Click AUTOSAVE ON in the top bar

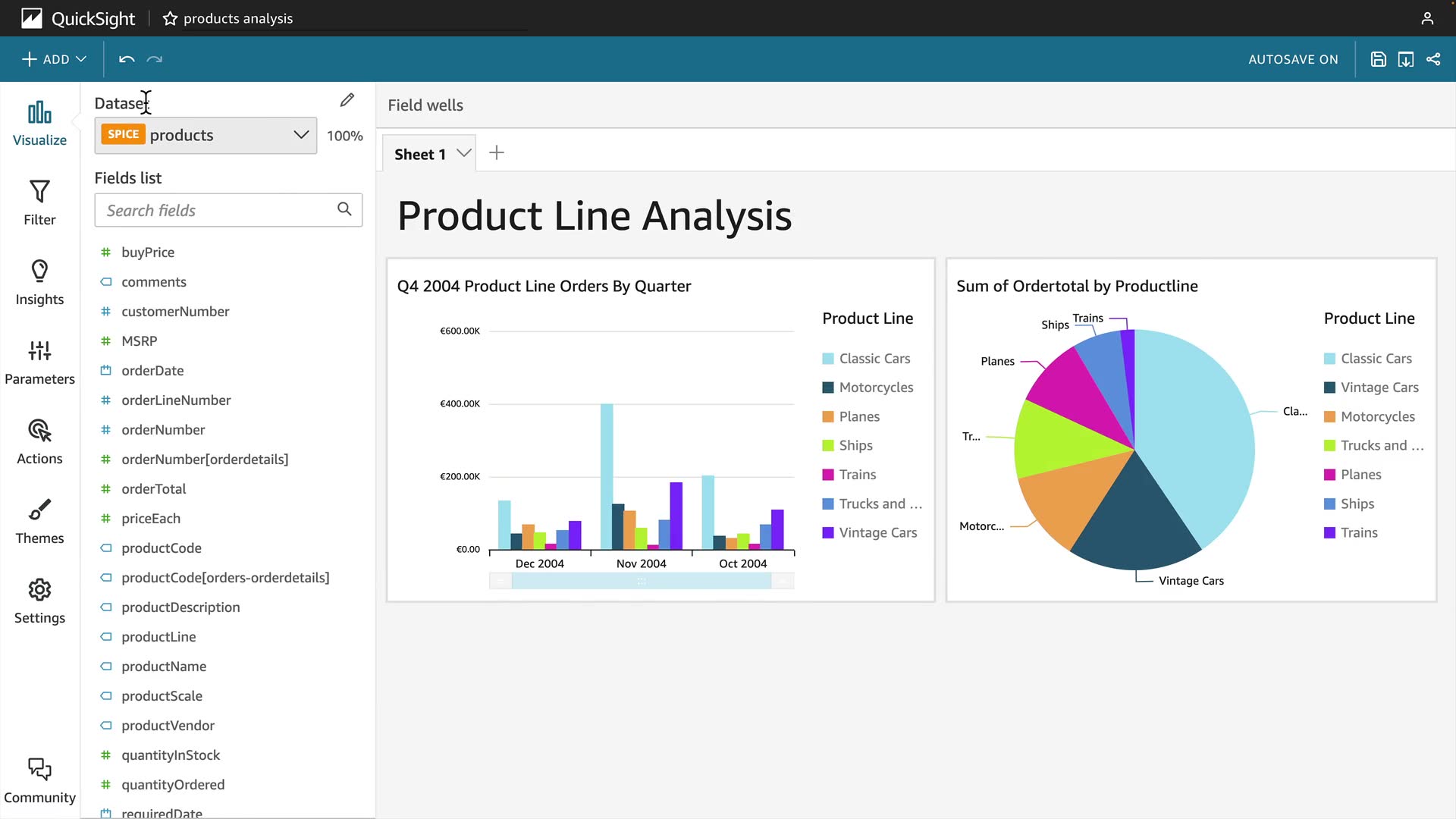1293,59
